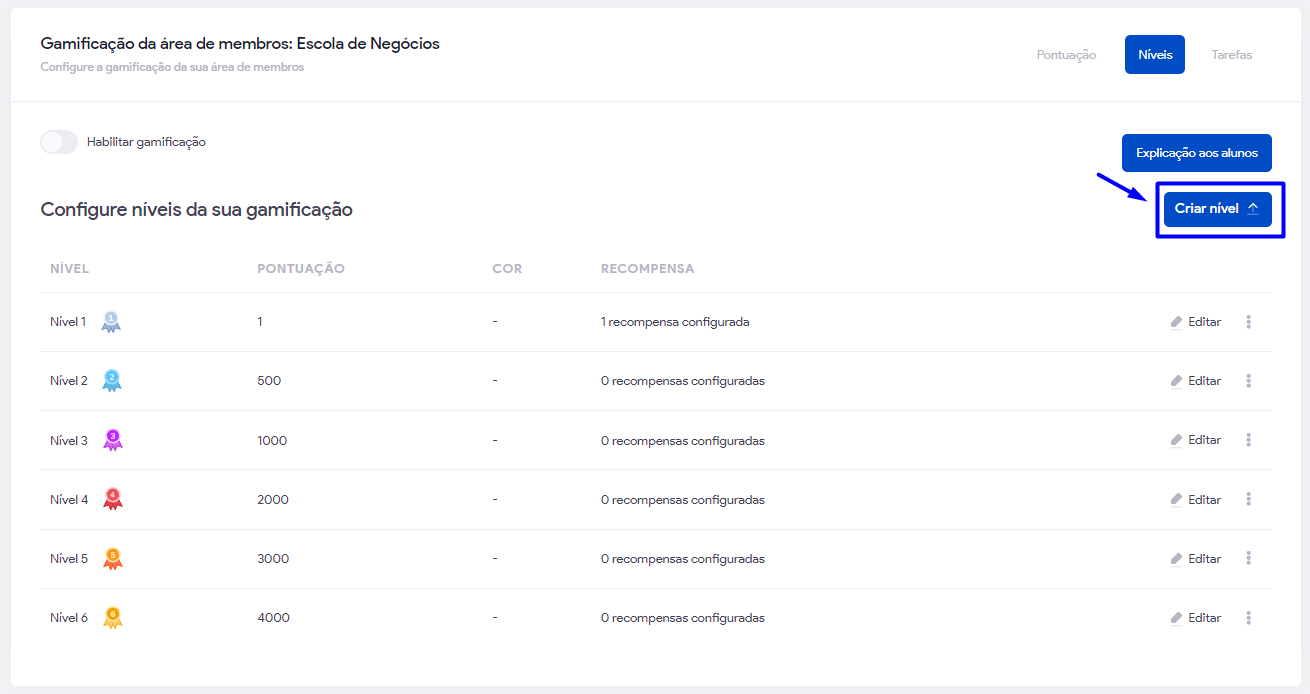Open the three-dot menu for Nível 3
The width and height of the screenshot is (1310, 694).
point(1248,440)
